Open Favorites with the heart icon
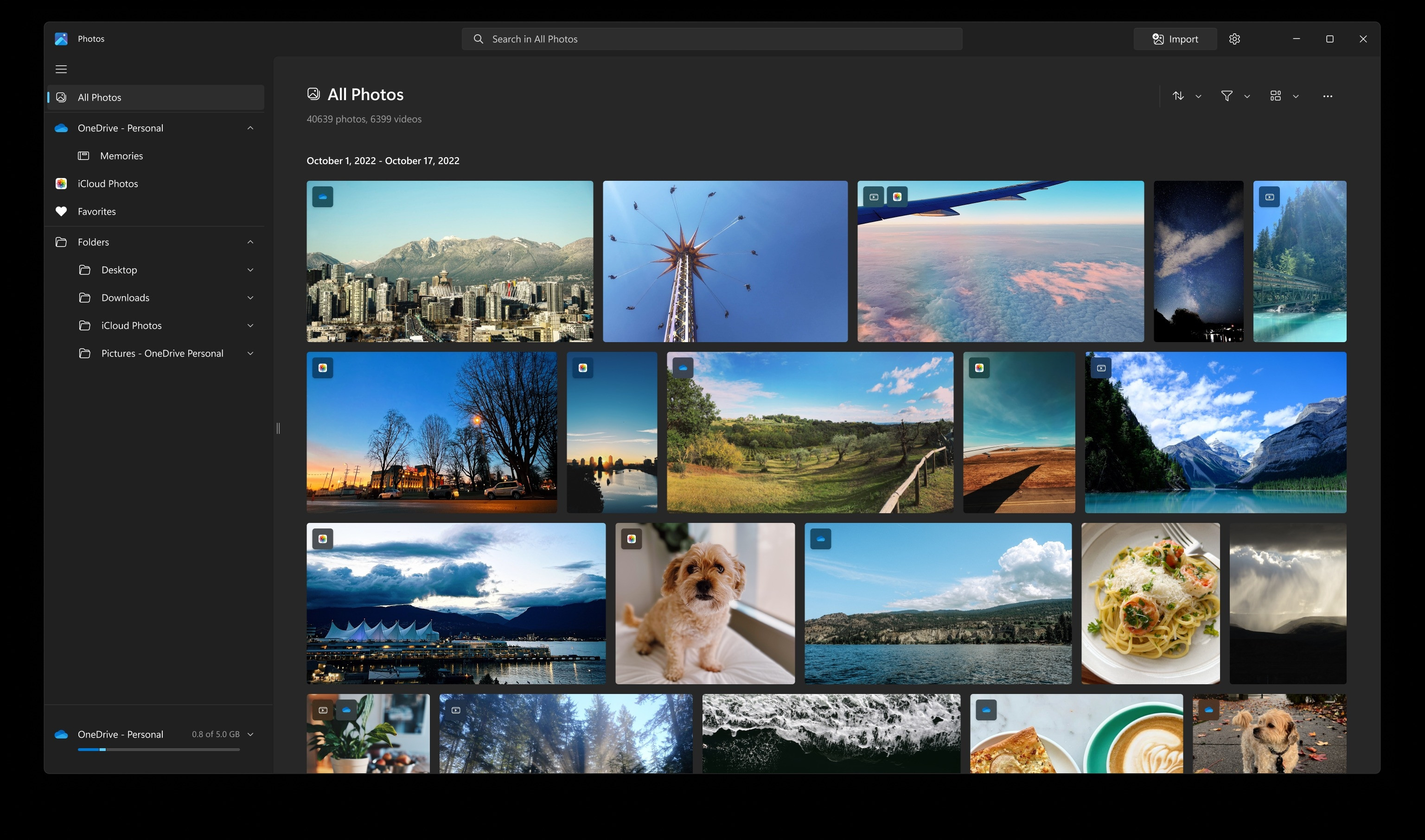 [x=96, y=211]
